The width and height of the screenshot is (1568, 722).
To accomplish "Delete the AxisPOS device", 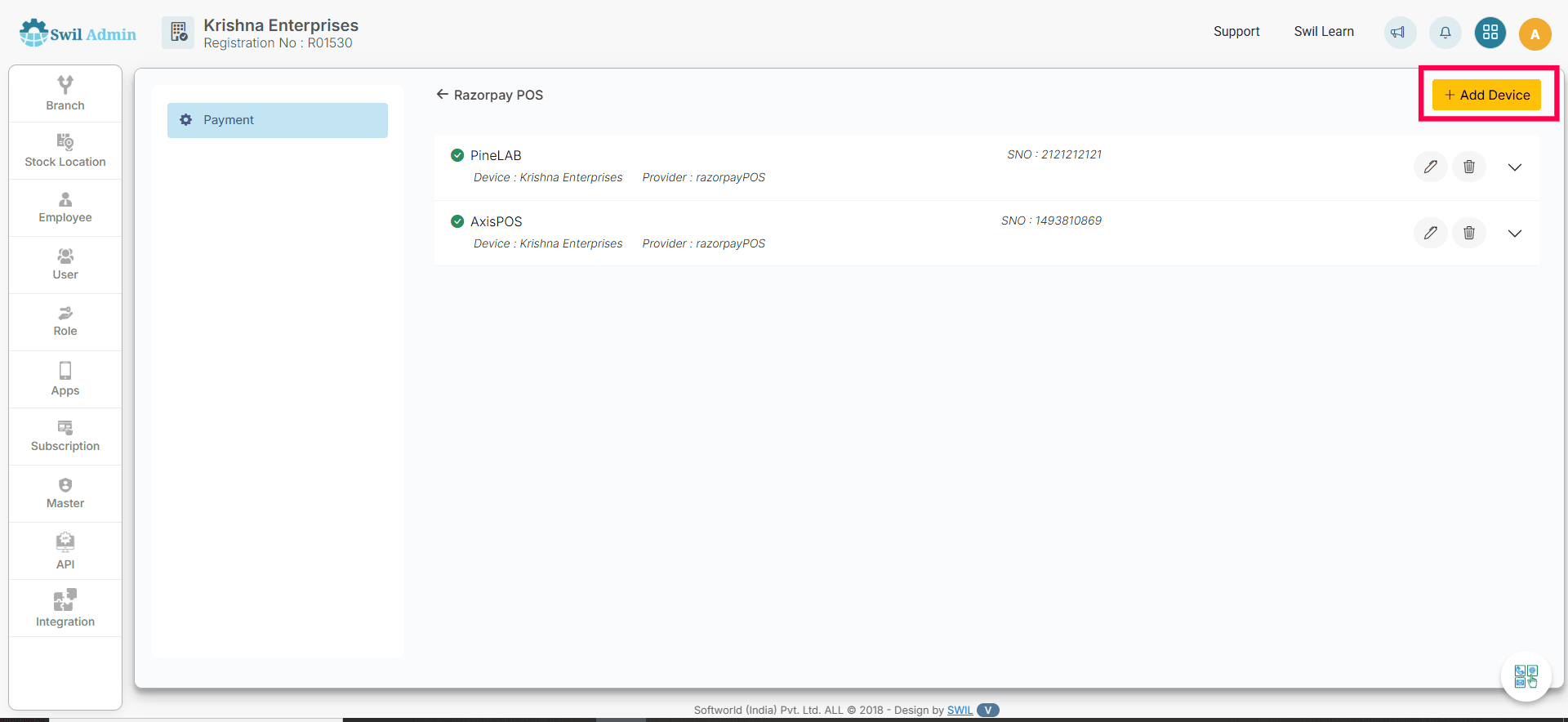I will click(x=1469, y=233).
